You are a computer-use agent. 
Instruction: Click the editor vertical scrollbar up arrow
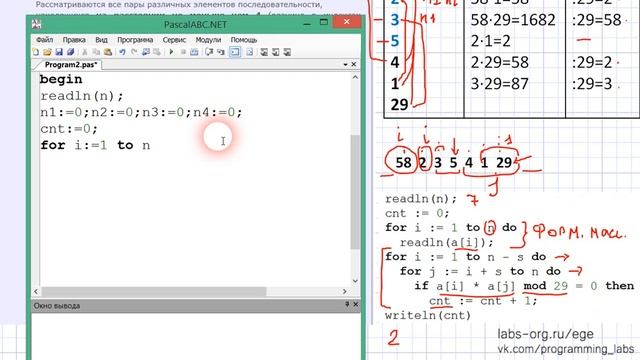355,77
